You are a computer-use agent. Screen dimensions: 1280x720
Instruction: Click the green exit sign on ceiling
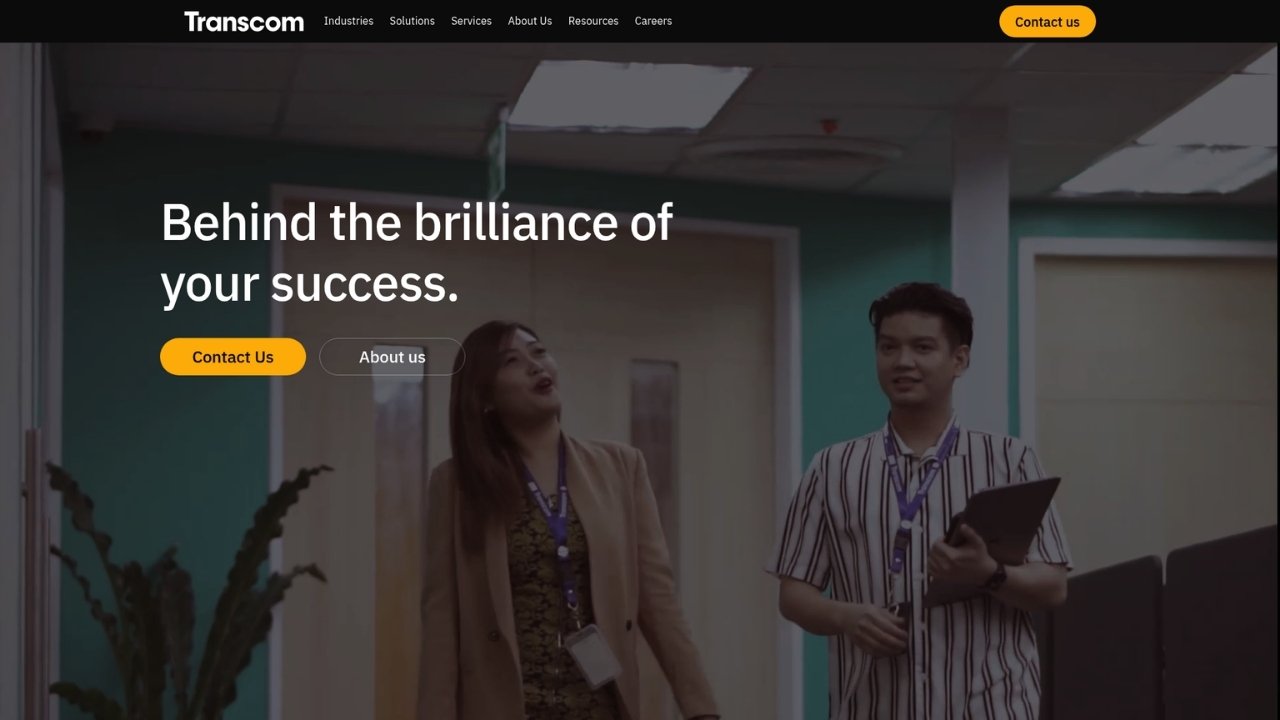[x=496, y=160]
